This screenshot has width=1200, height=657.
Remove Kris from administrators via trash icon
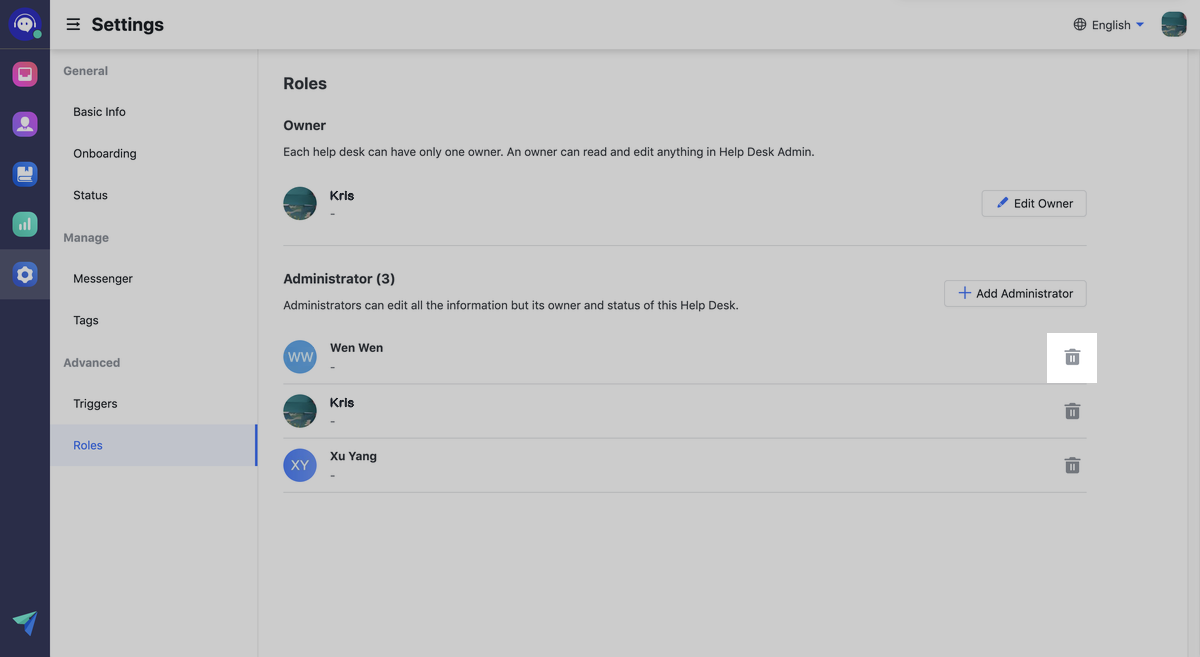point(1072,411)
